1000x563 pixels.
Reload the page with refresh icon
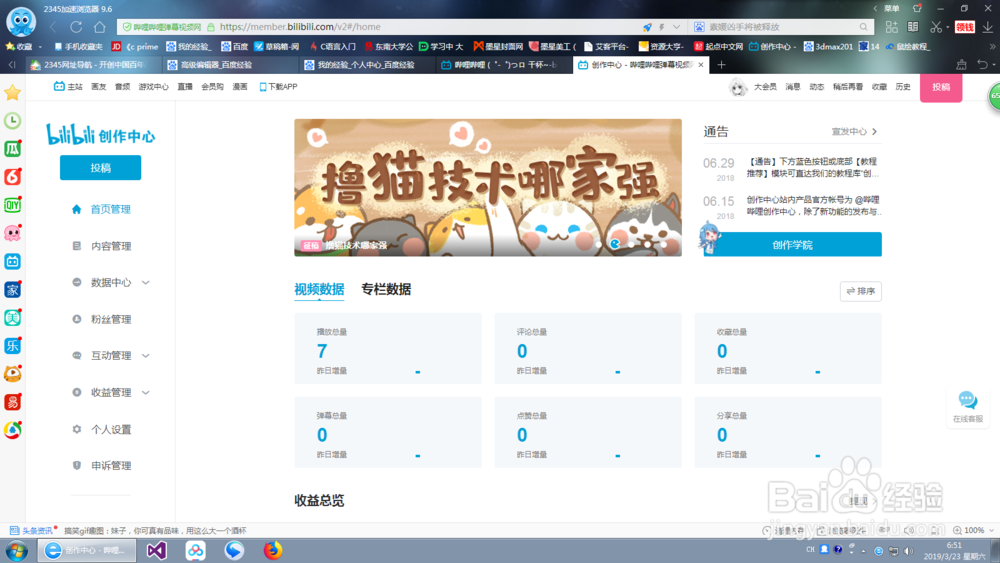pos(77,27)
